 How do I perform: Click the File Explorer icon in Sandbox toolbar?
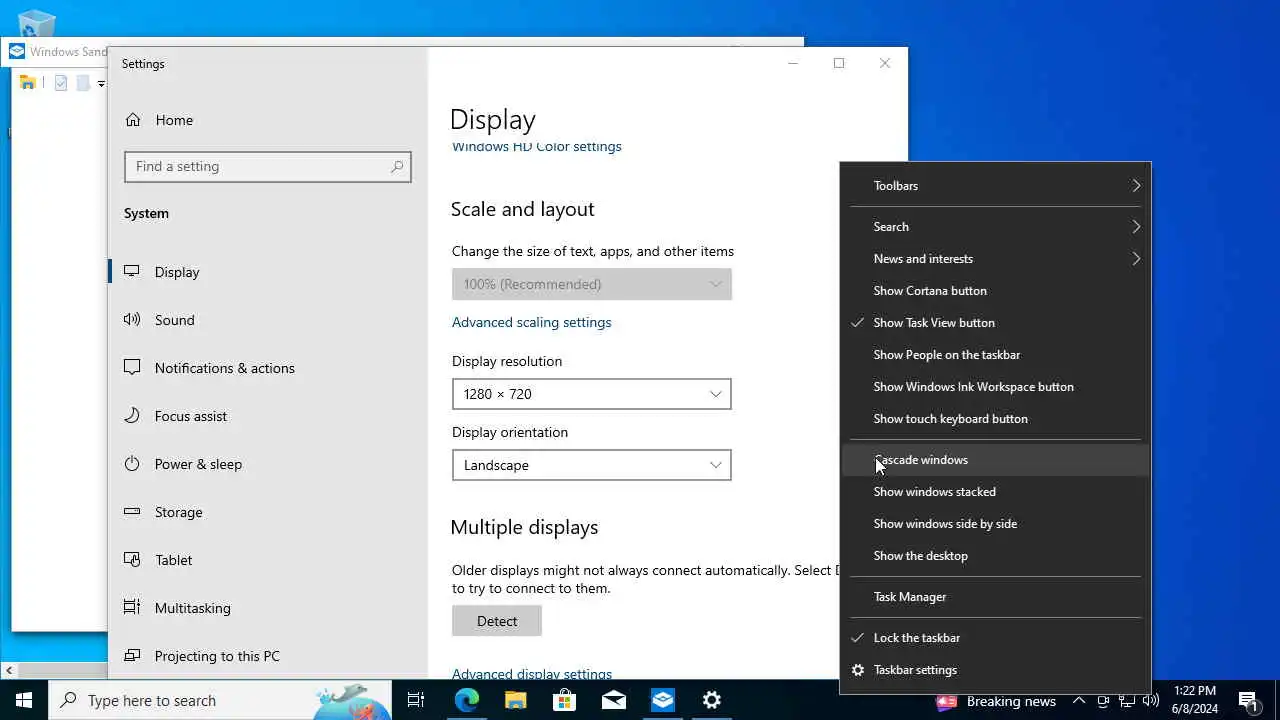coord(28,83)
